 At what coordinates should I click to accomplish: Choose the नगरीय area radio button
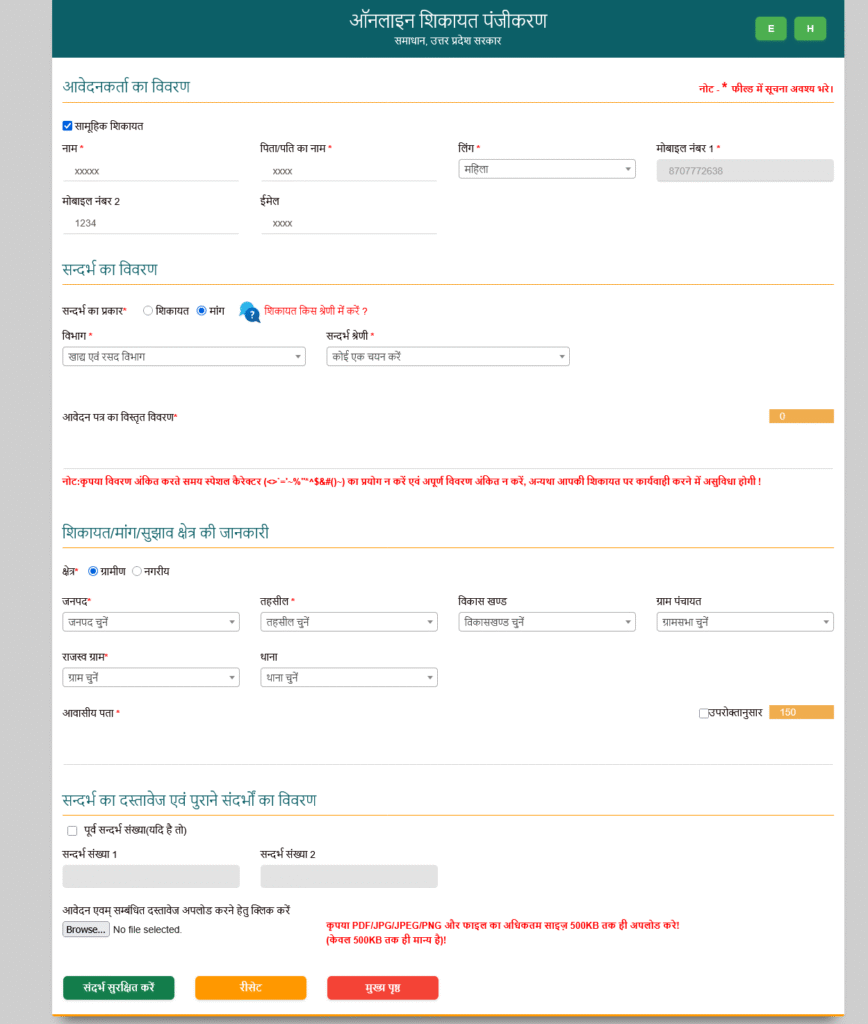point(137,571)
